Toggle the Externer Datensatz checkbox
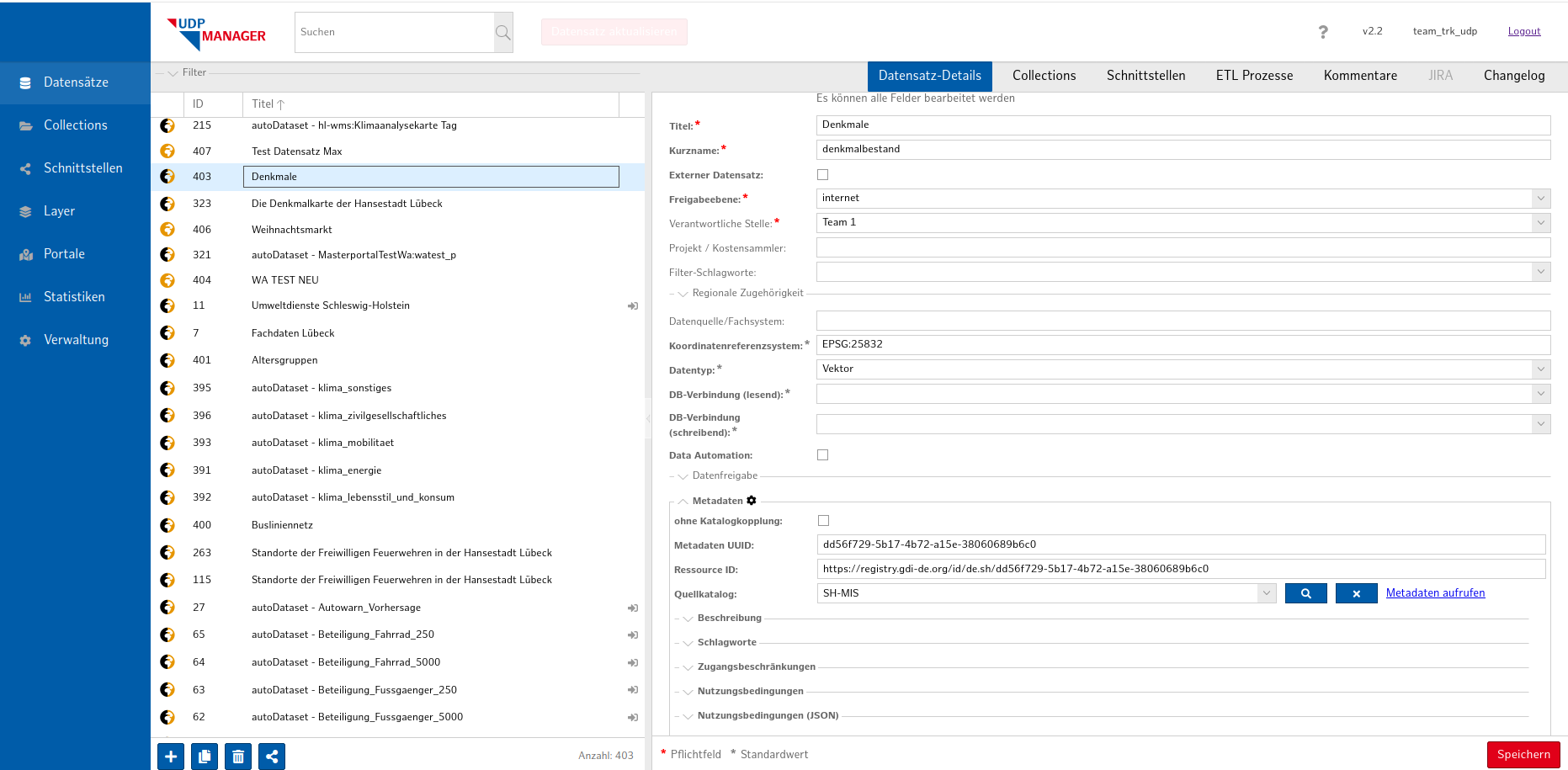Image resolution: width=1568 pixels, height=770 pixels. (822, 175)
